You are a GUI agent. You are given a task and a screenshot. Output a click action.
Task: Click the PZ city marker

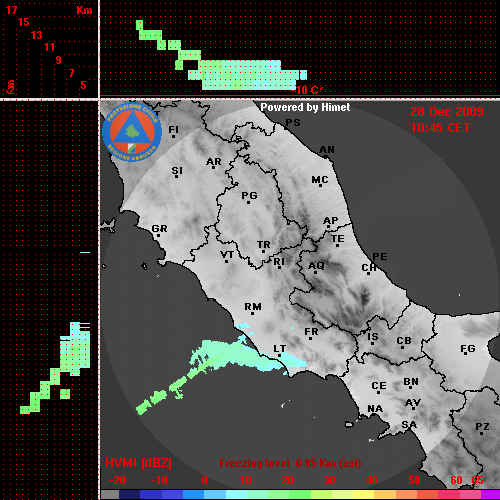coord(481,433)
